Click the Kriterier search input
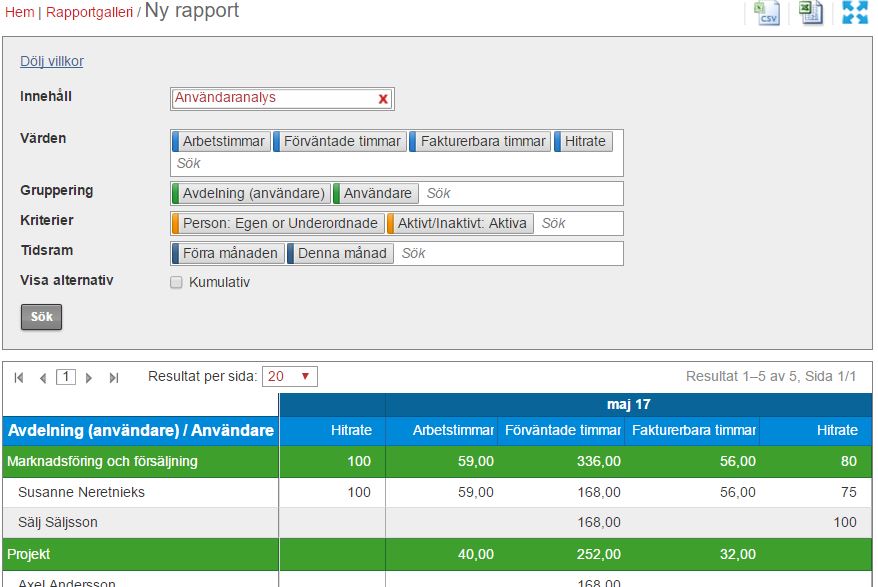 (578, 223)
